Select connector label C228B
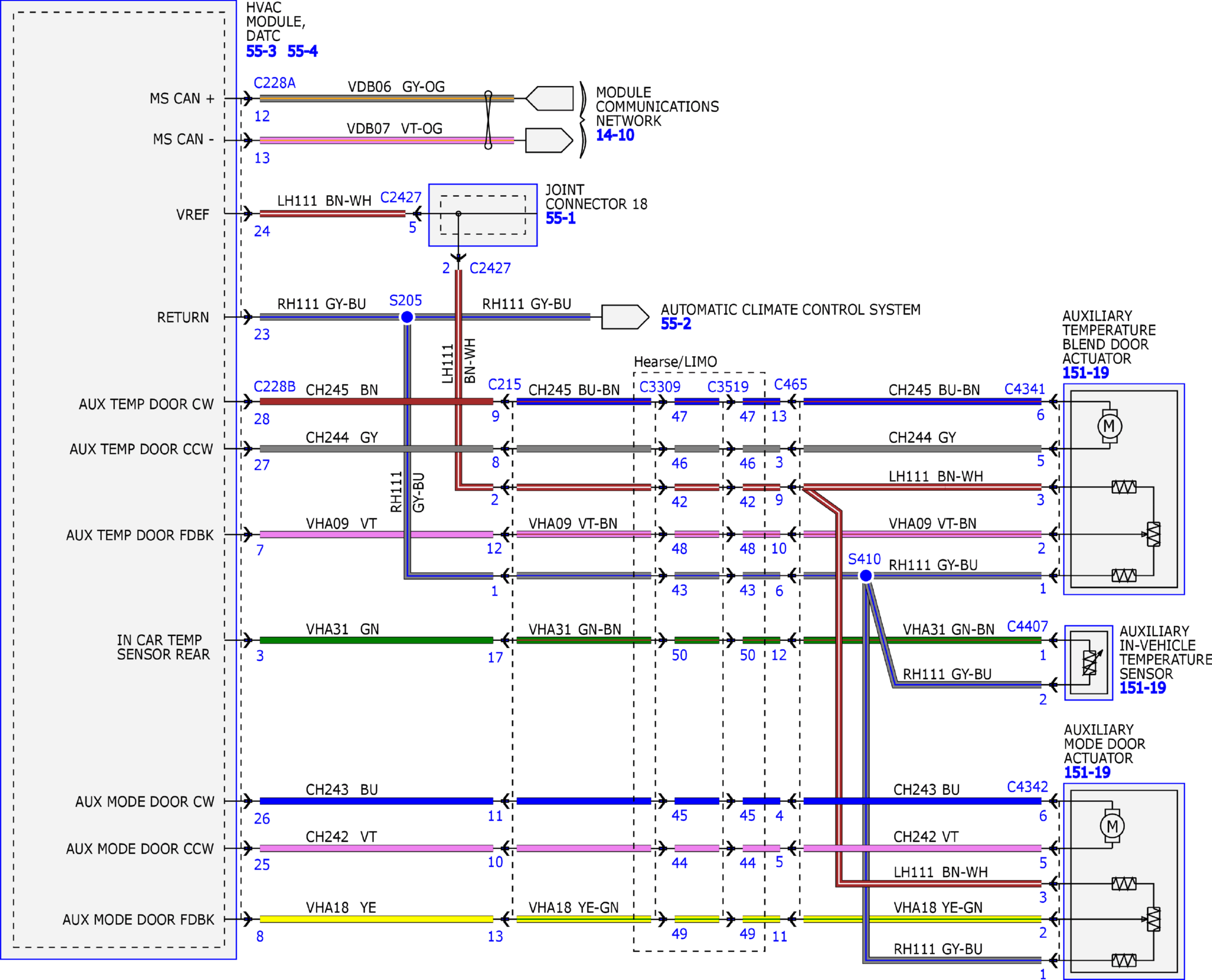Screen dimensions: 1212x980 274,387
